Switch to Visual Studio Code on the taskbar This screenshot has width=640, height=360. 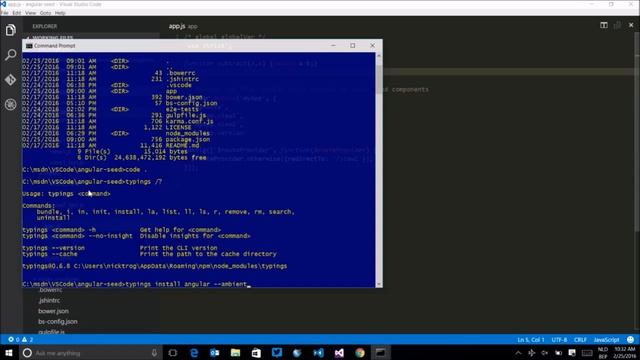tap(318, 353)
